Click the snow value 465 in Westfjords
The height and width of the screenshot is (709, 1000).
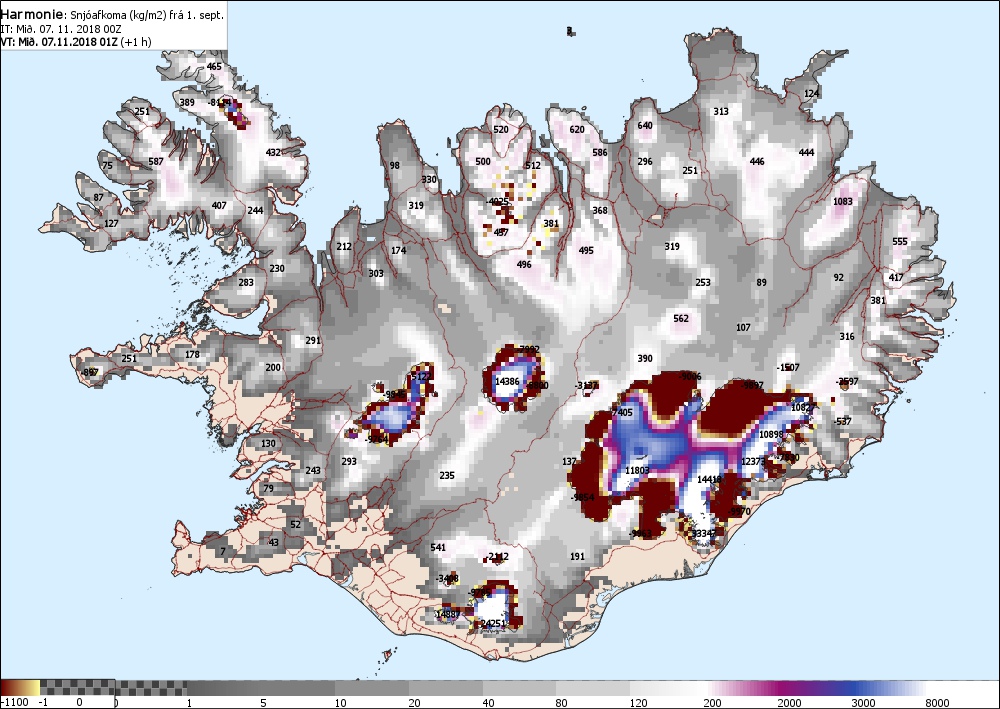[x=214, y=66]
